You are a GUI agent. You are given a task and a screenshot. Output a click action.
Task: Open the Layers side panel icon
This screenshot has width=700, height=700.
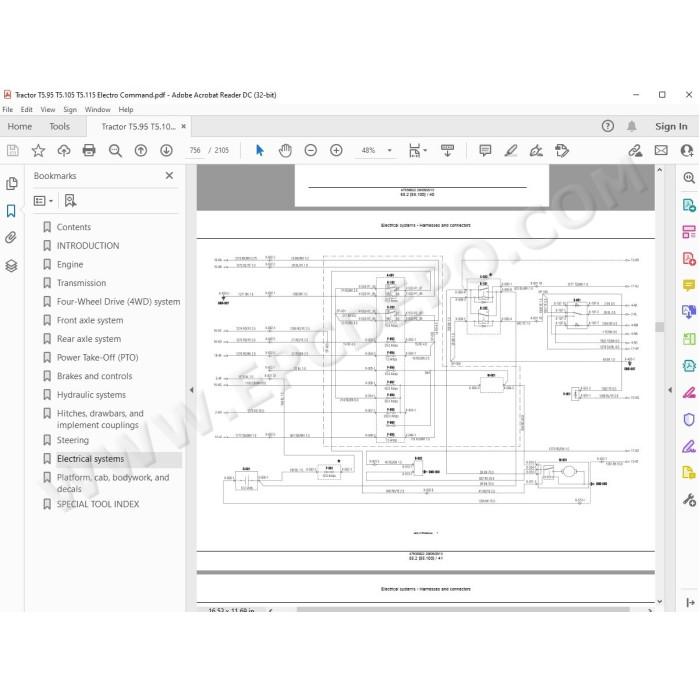pyautogui.click(x=11, y=266)
